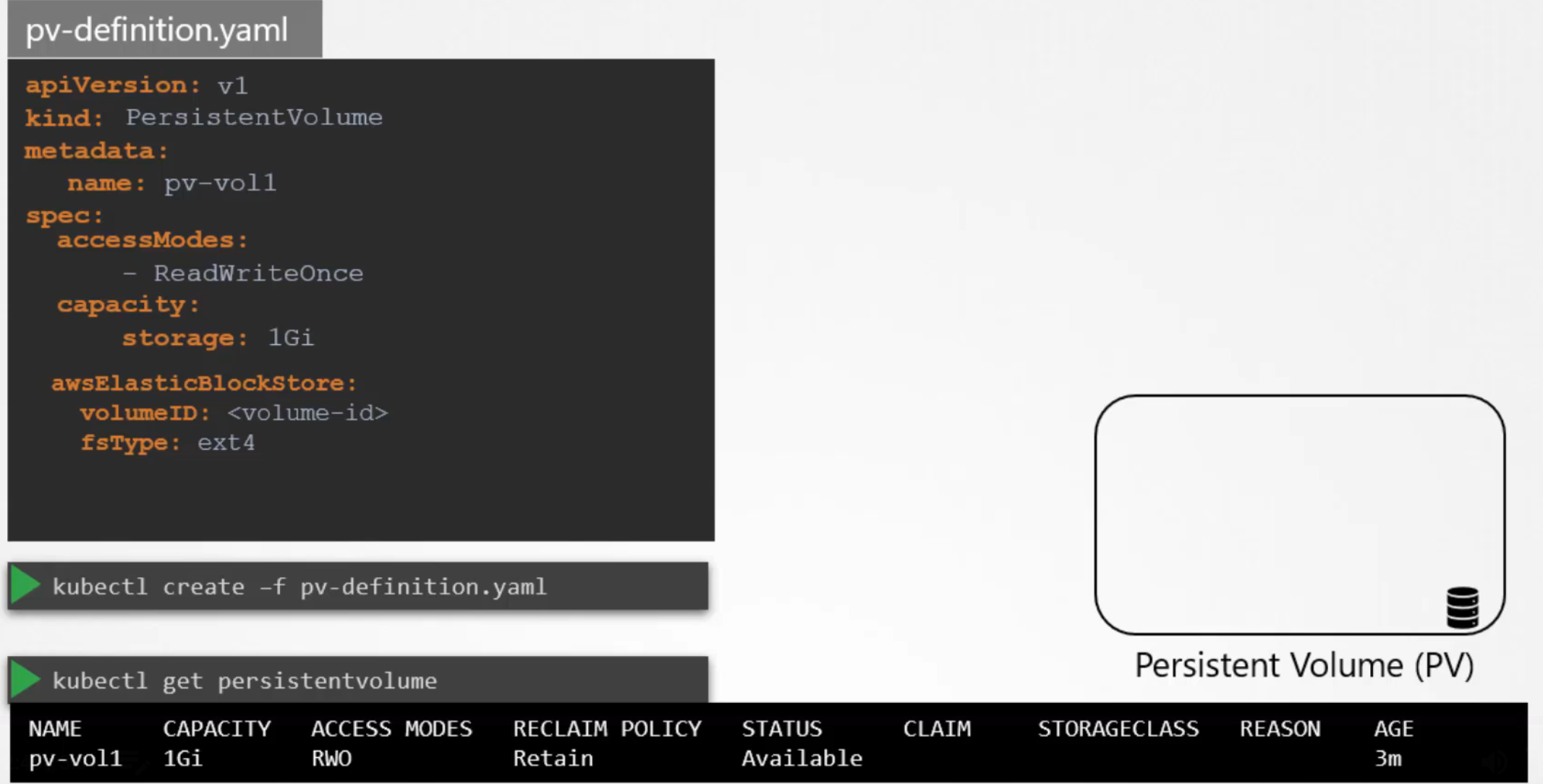Viewport: 1543px width, 784px height.
Task: Click the 'Available' status cell
Action: click(x=802, y=758)
